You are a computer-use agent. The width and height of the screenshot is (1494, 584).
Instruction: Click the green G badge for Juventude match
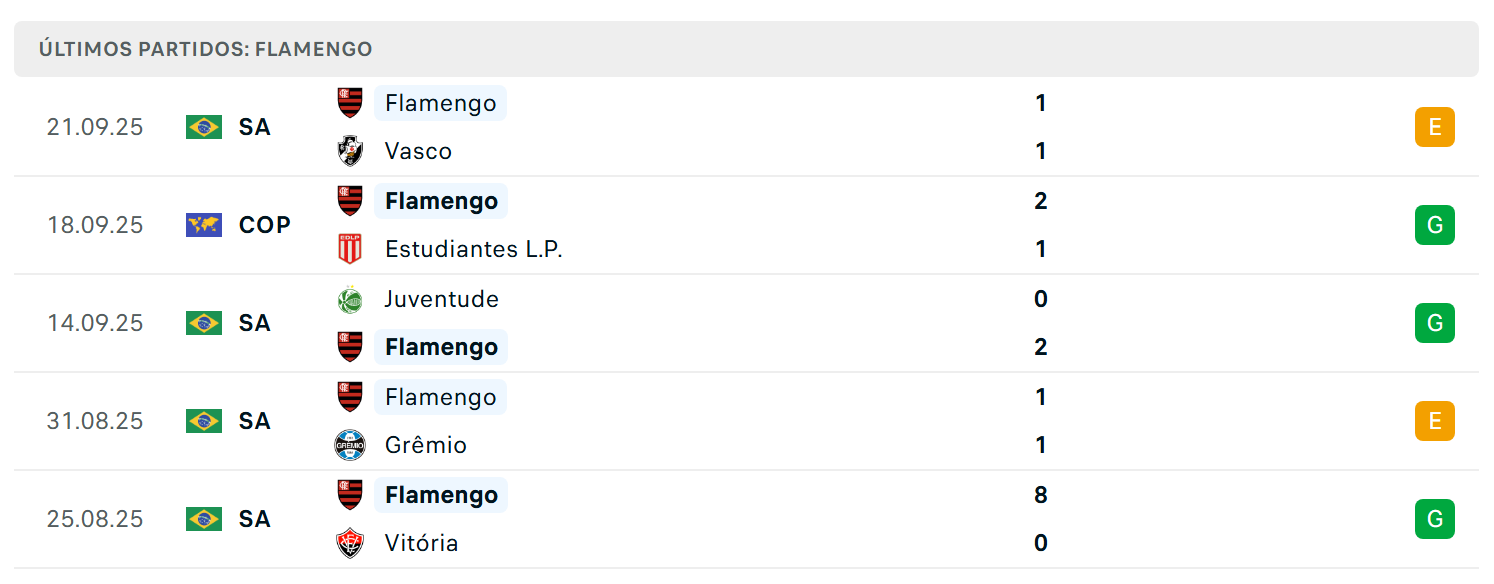1435,323
